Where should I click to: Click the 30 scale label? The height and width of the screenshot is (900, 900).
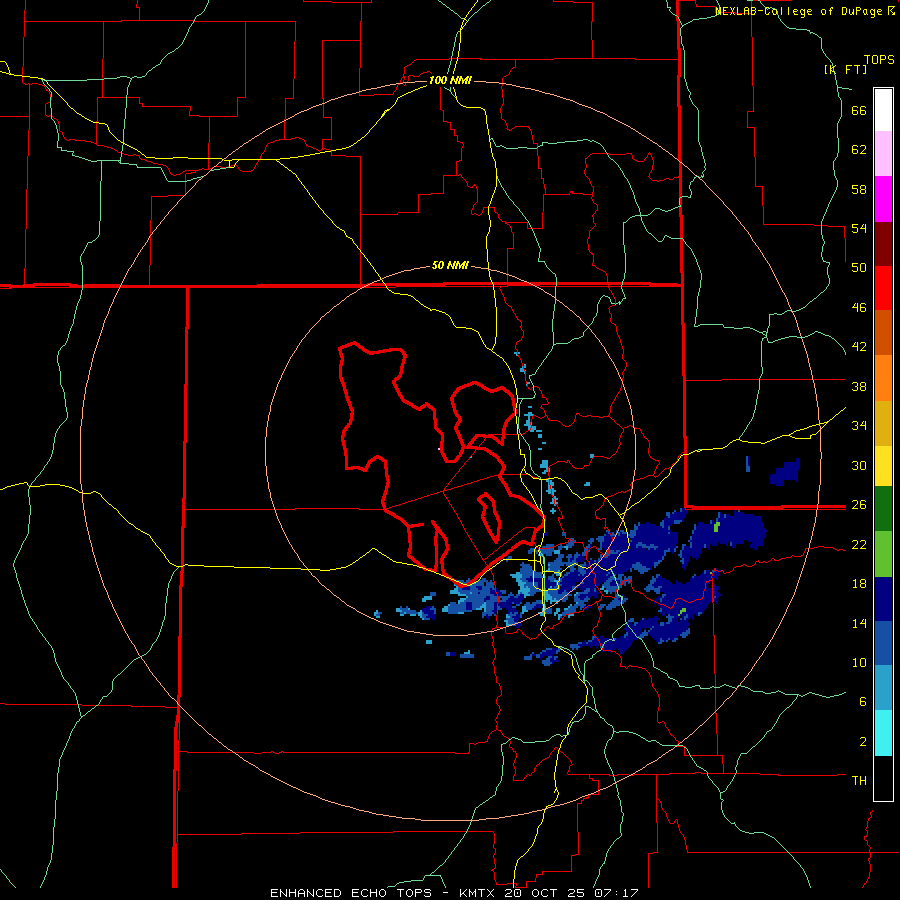pos(859,465)
